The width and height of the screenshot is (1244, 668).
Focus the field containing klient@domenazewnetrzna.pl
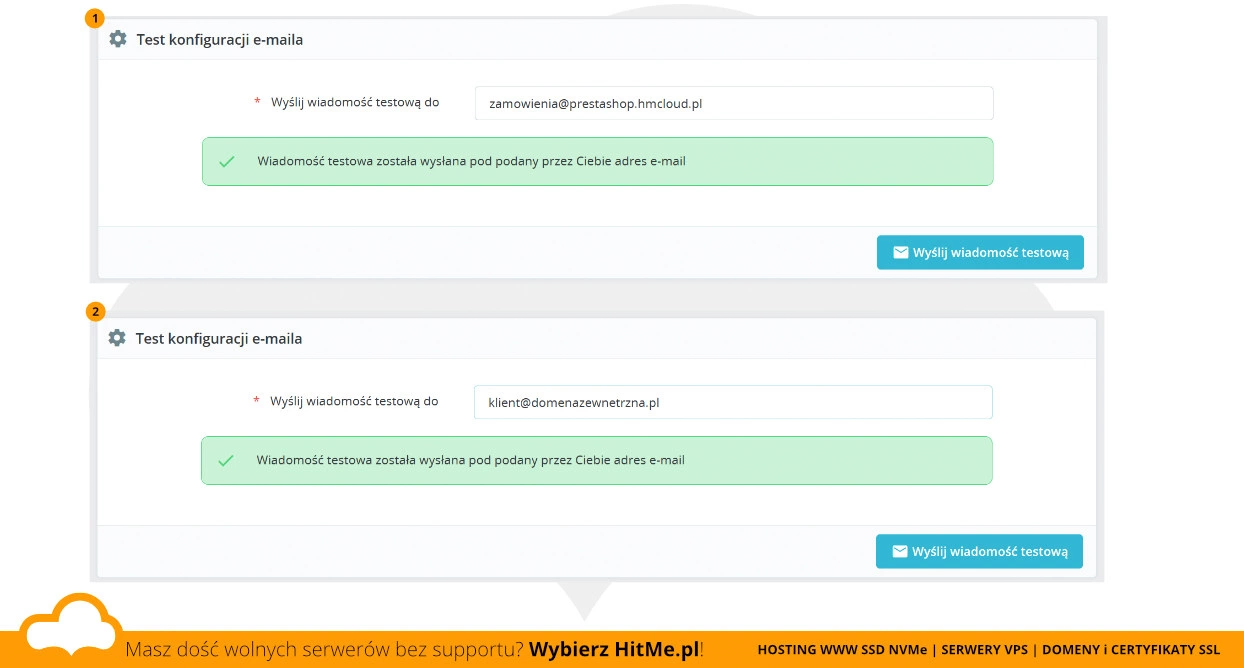[733, 402]
